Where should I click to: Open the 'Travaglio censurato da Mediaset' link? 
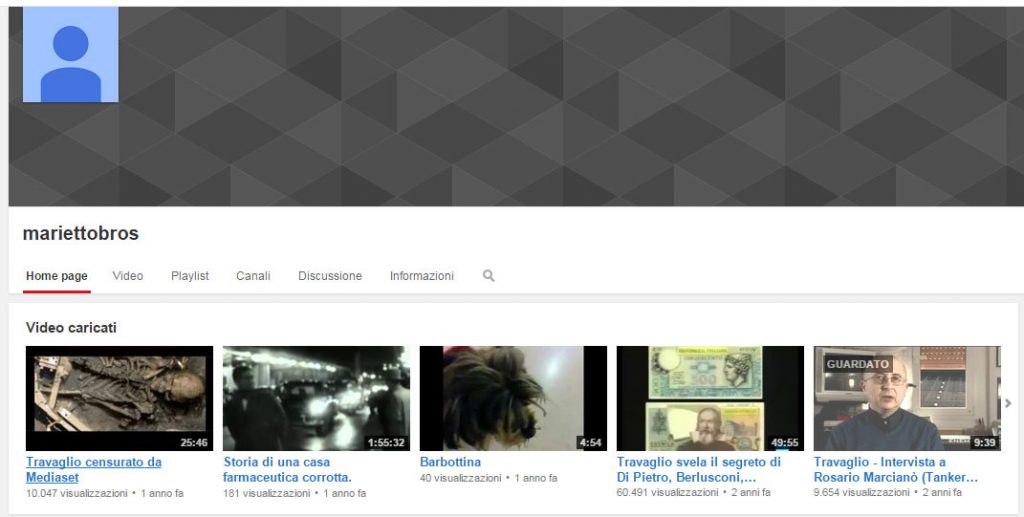pyautogui.click(x=94, y=469)
